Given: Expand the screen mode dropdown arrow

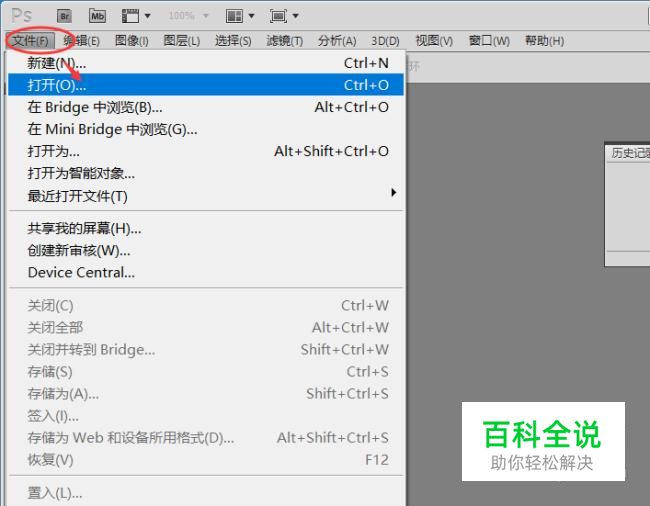Looking at the screenshot, I should coord(296,16).
